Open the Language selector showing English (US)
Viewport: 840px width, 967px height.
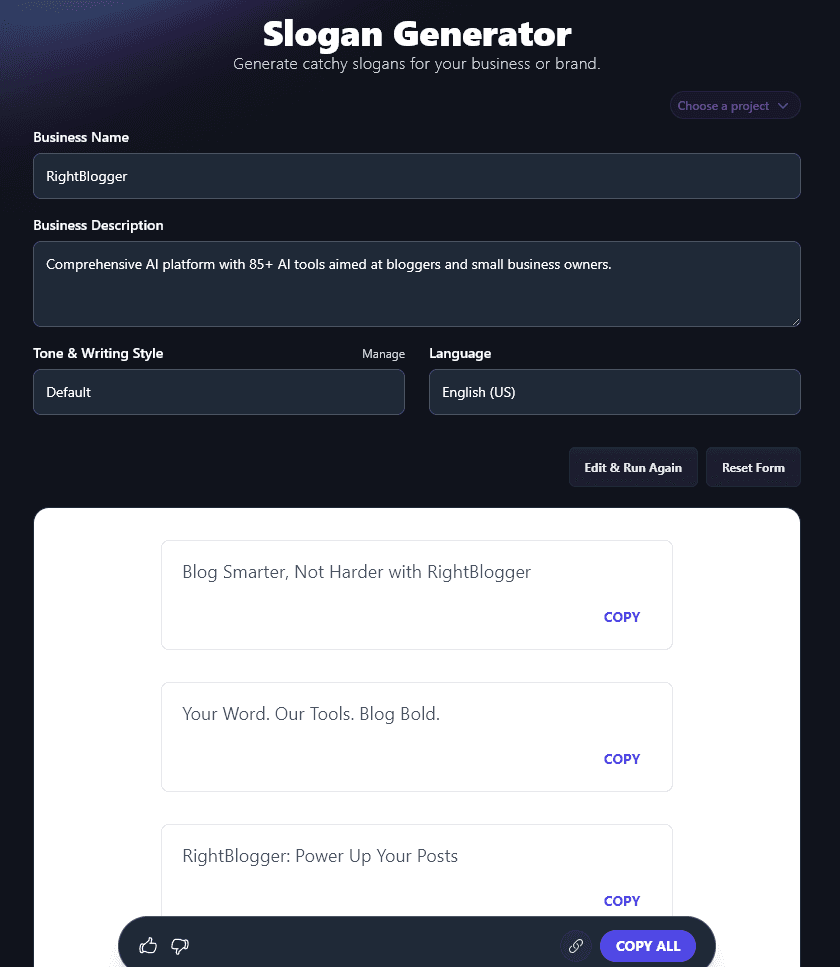point(614,392)
